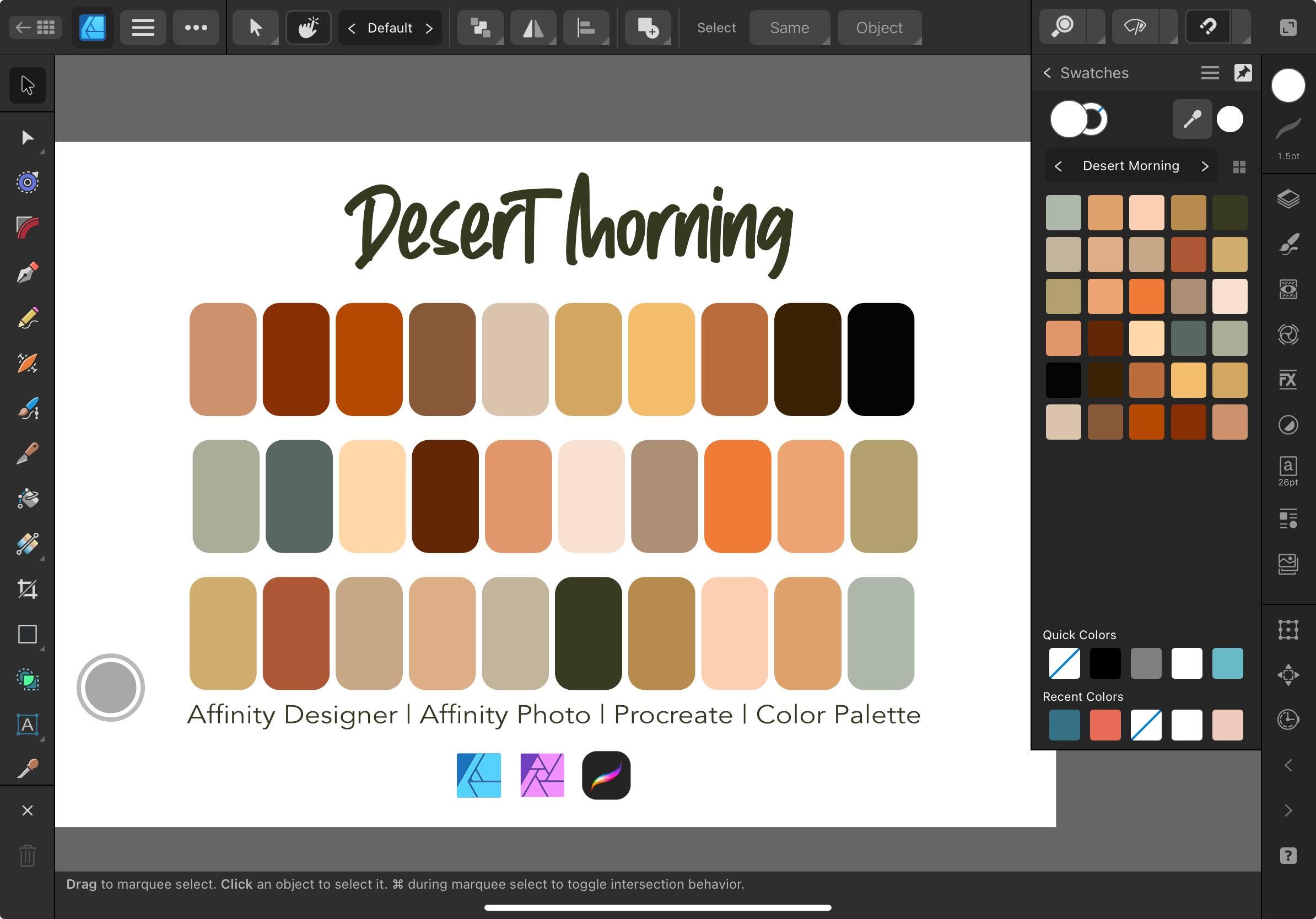
Task: Open the Navigator studio
Action: tap(1288, 674)
